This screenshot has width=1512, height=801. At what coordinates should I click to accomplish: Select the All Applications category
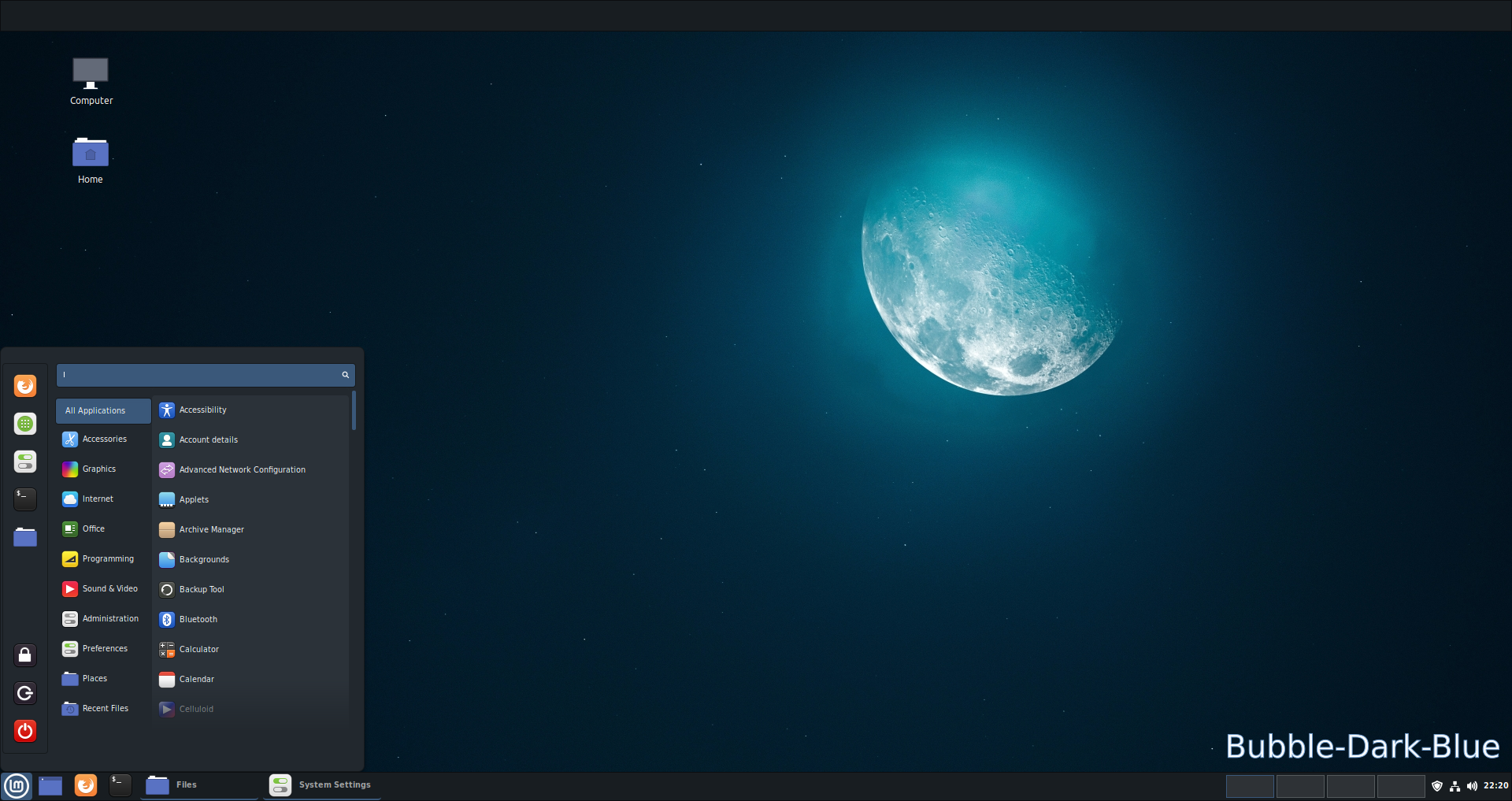103,411
